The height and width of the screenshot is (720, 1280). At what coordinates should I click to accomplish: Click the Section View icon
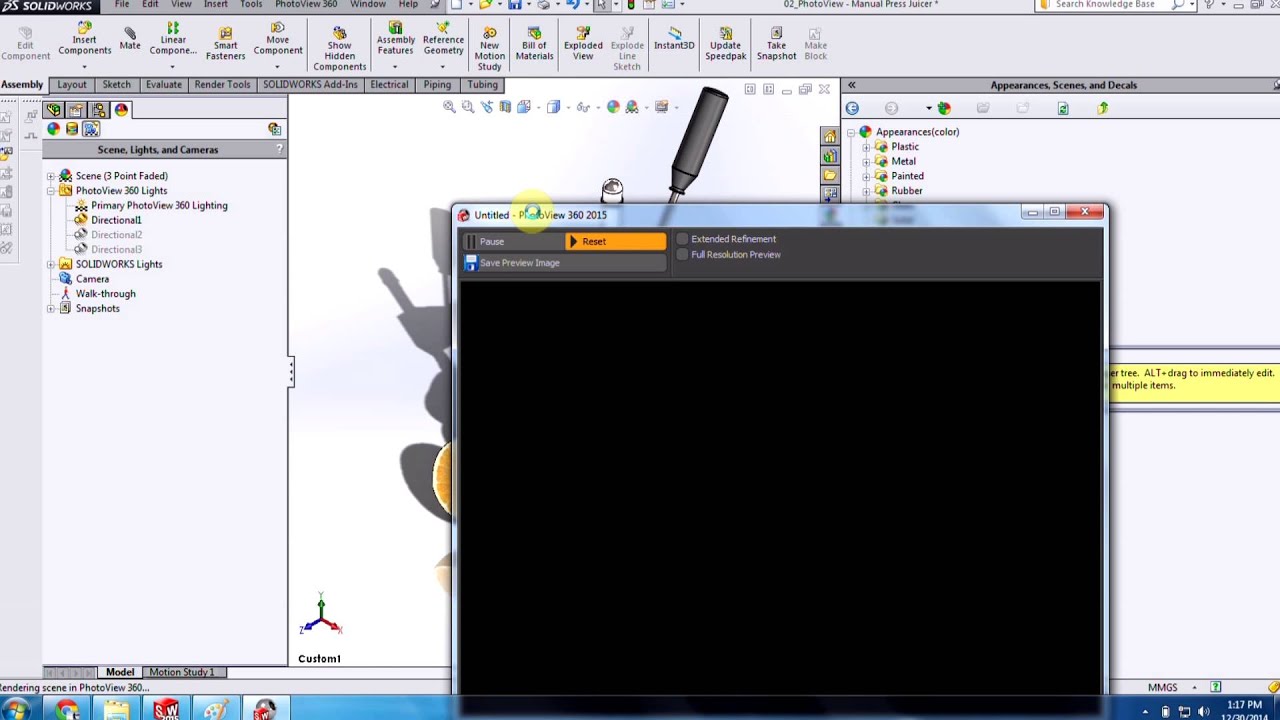(505, 107)
